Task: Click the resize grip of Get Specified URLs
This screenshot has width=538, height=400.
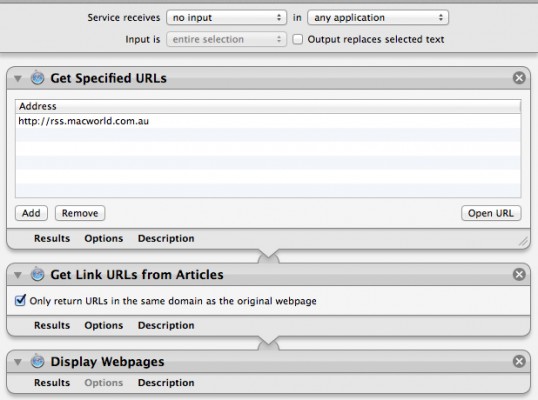Action: pos(523,242)
